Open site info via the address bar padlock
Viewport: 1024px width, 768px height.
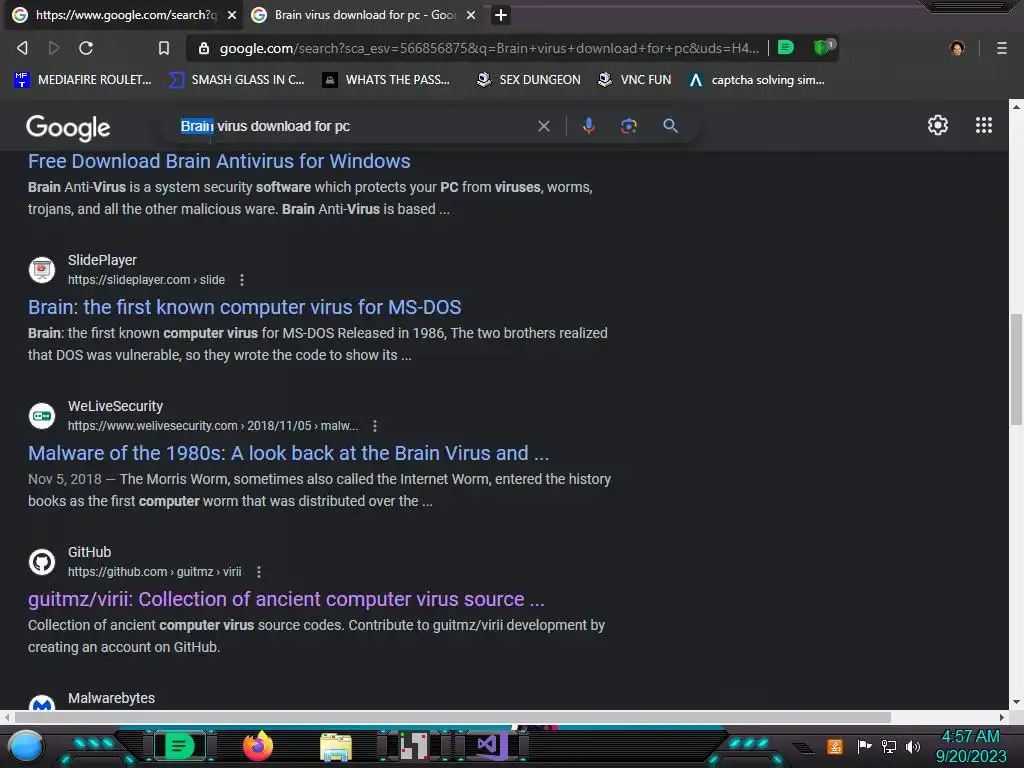[x=204, y=48]
